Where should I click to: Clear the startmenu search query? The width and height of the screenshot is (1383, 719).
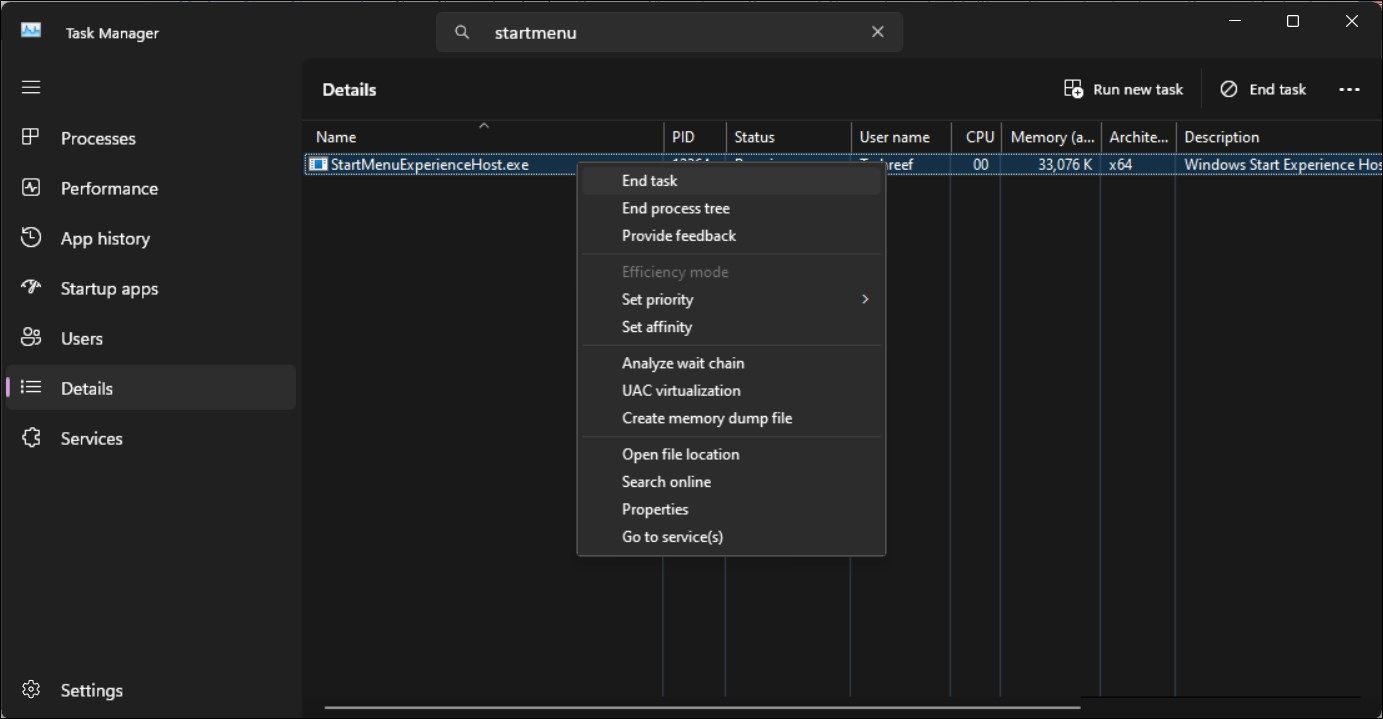[x=877, y=31]
